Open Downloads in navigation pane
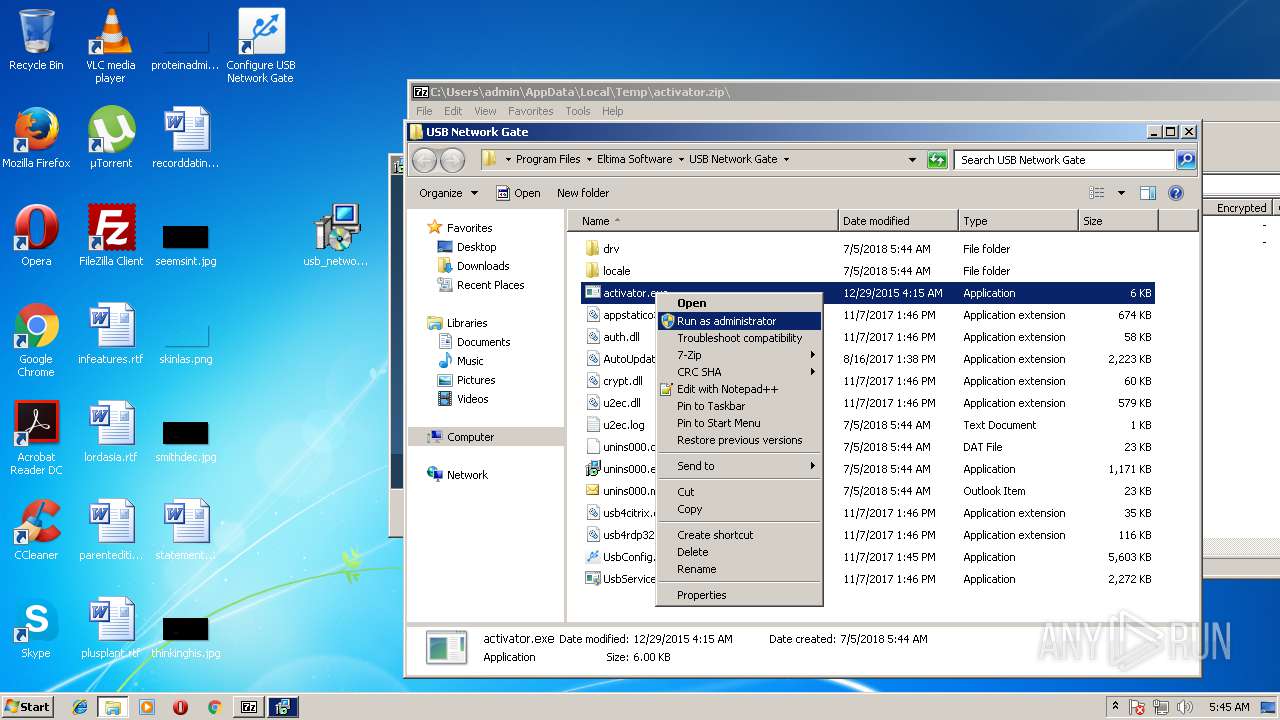 point(483,266)
